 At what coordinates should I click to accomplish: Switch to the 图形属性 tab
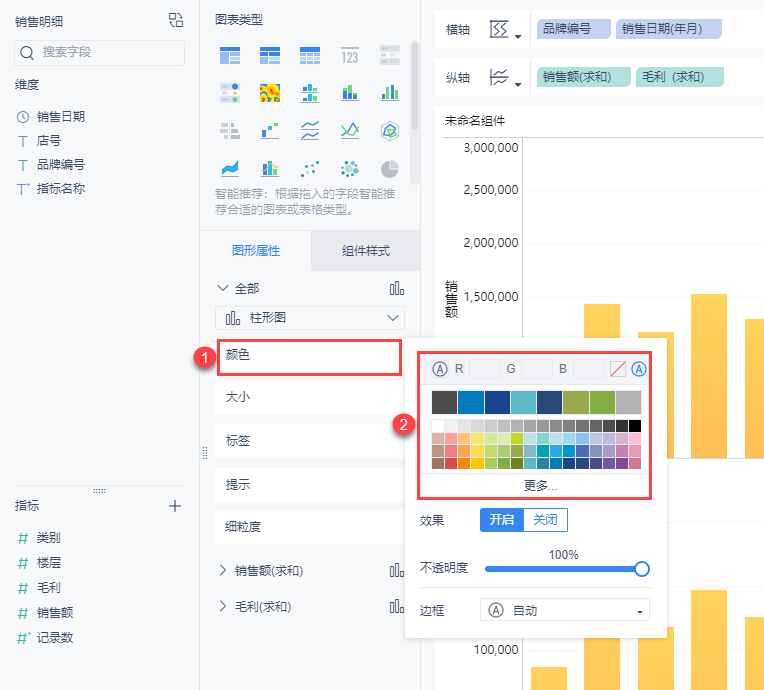(x=256, y=251)
